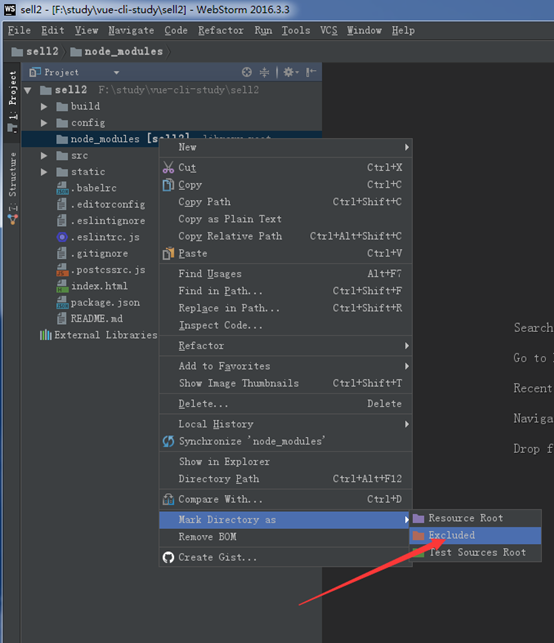Choose Copy Path from context menu

286,202
